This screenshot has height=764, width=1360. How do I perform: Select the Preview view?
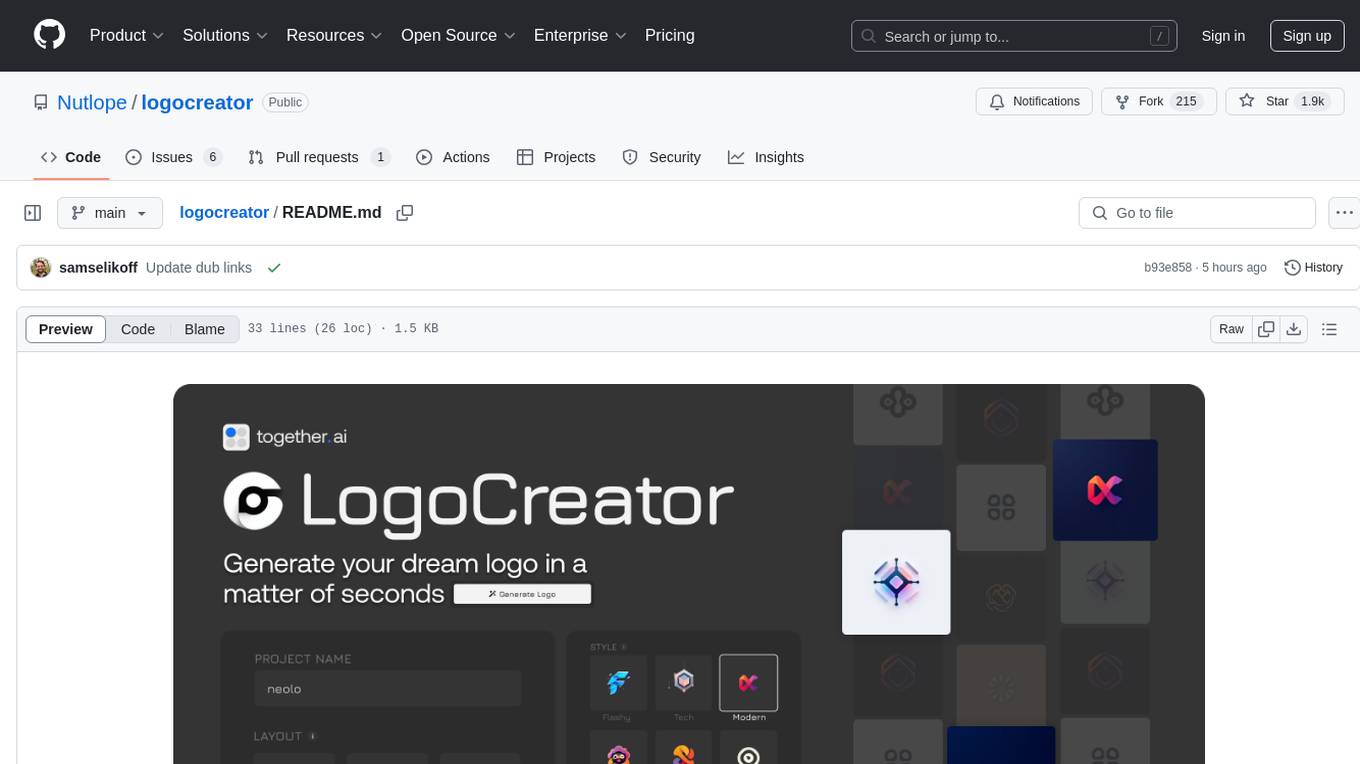point(66,329)
